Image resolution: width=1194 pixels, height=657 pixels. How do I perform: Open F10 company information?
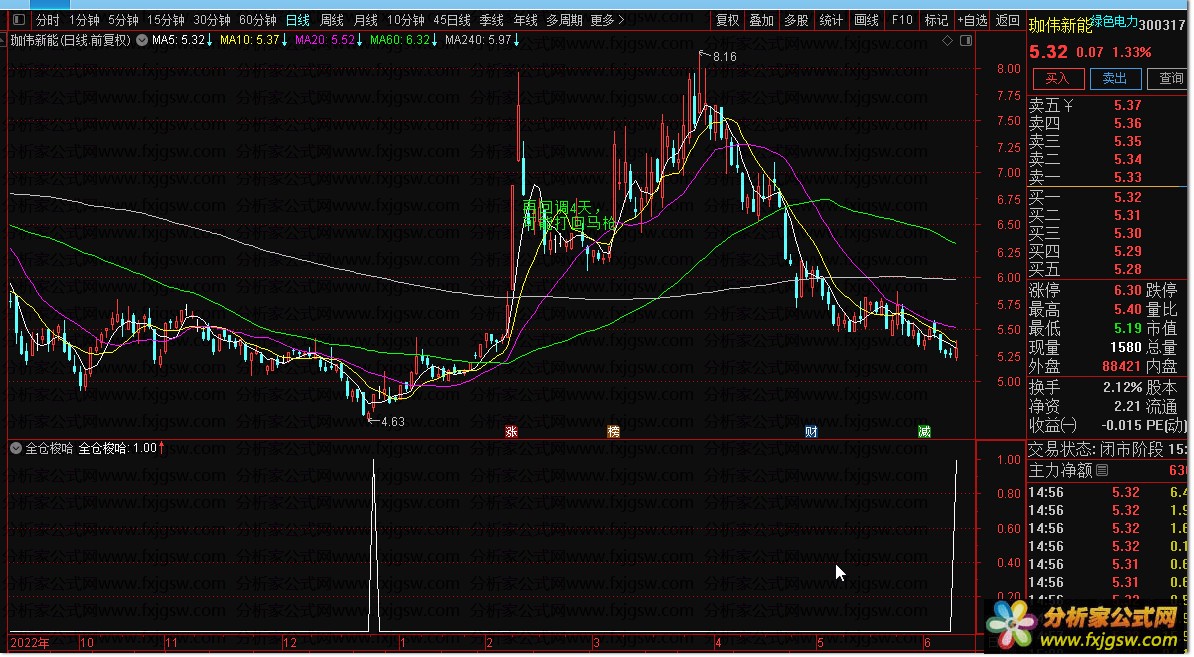pos(902,21)
